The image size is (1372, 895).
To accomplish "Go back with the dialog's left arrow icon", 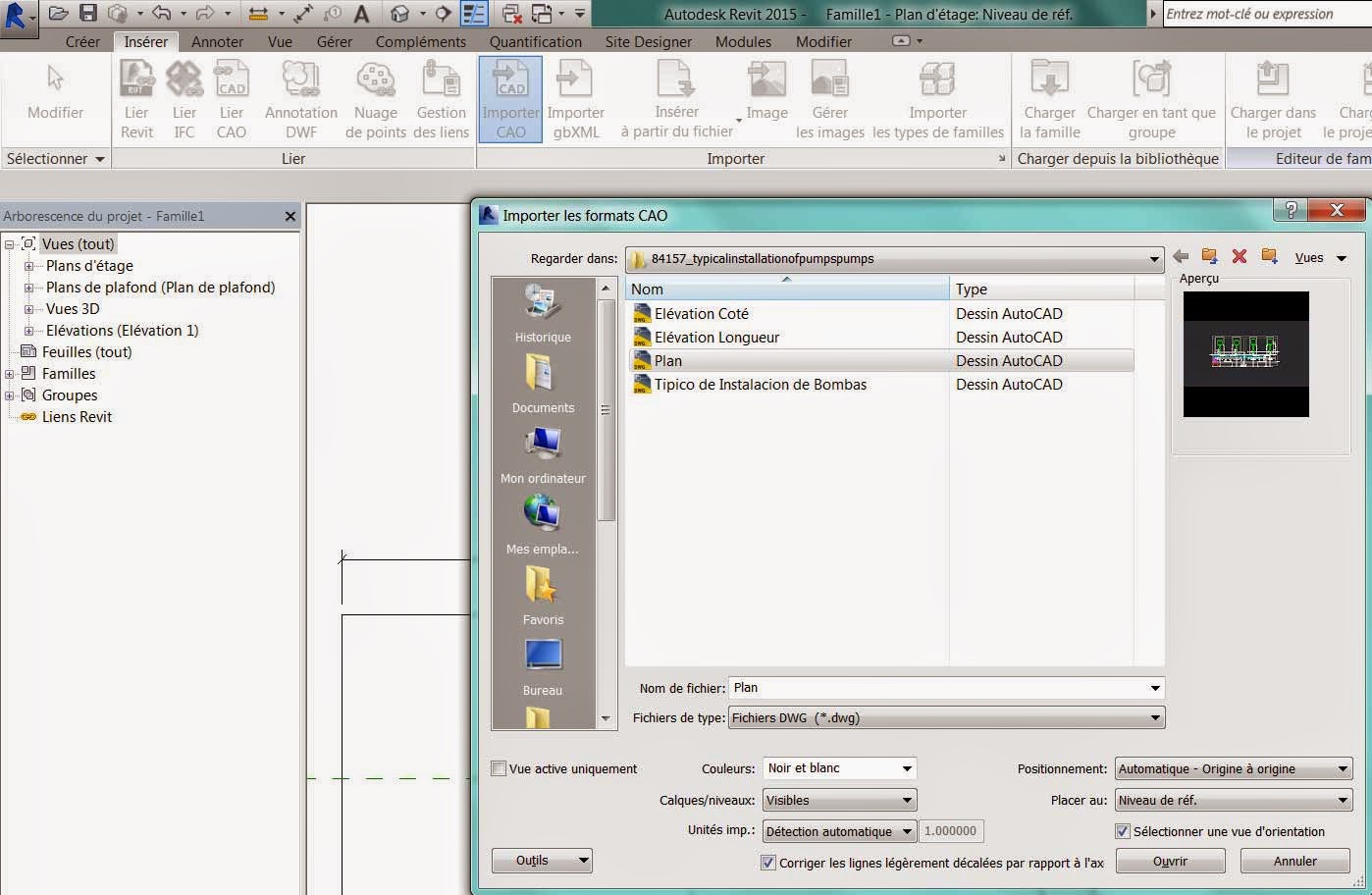I will [x=1181, y=257].
